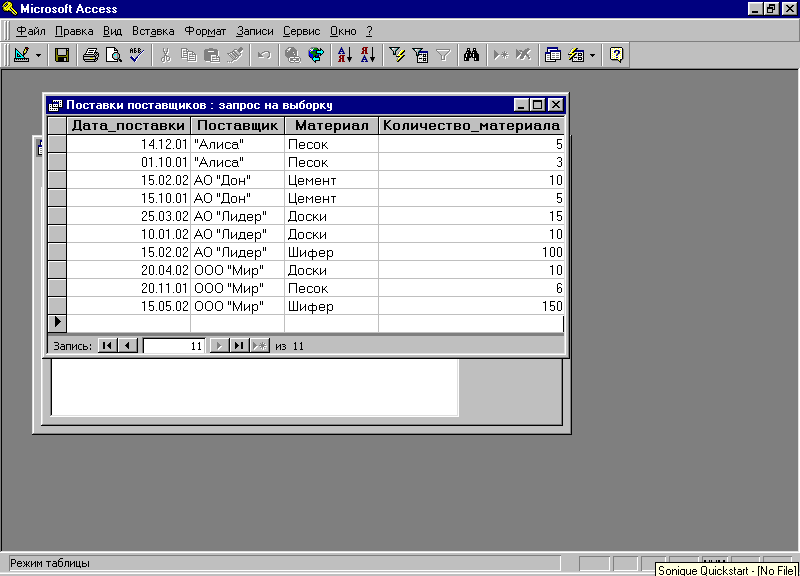The height and width of the screenshot is (576, 800).
Task: Click the Format Painter brush icon
Action: [x=234, y=55]
